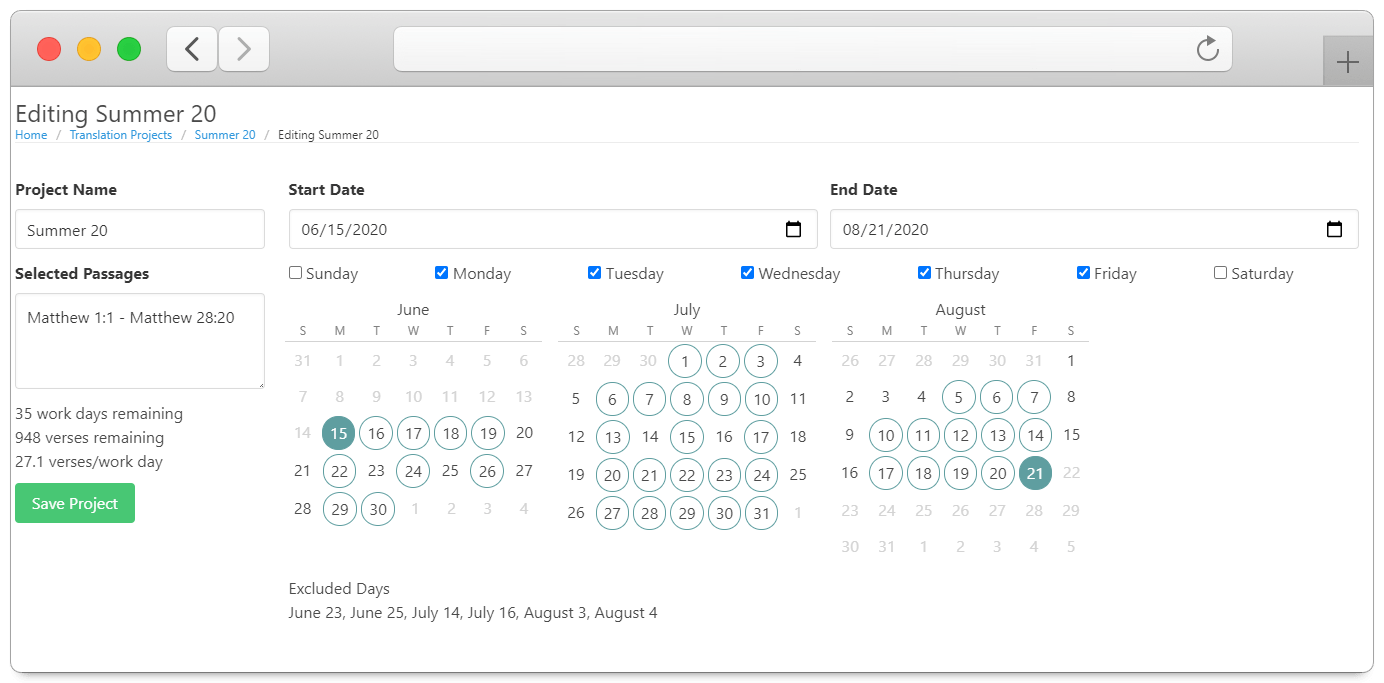Click the browser back arrow button
This screenshot has width=1384, height=683.
(192, 49)
